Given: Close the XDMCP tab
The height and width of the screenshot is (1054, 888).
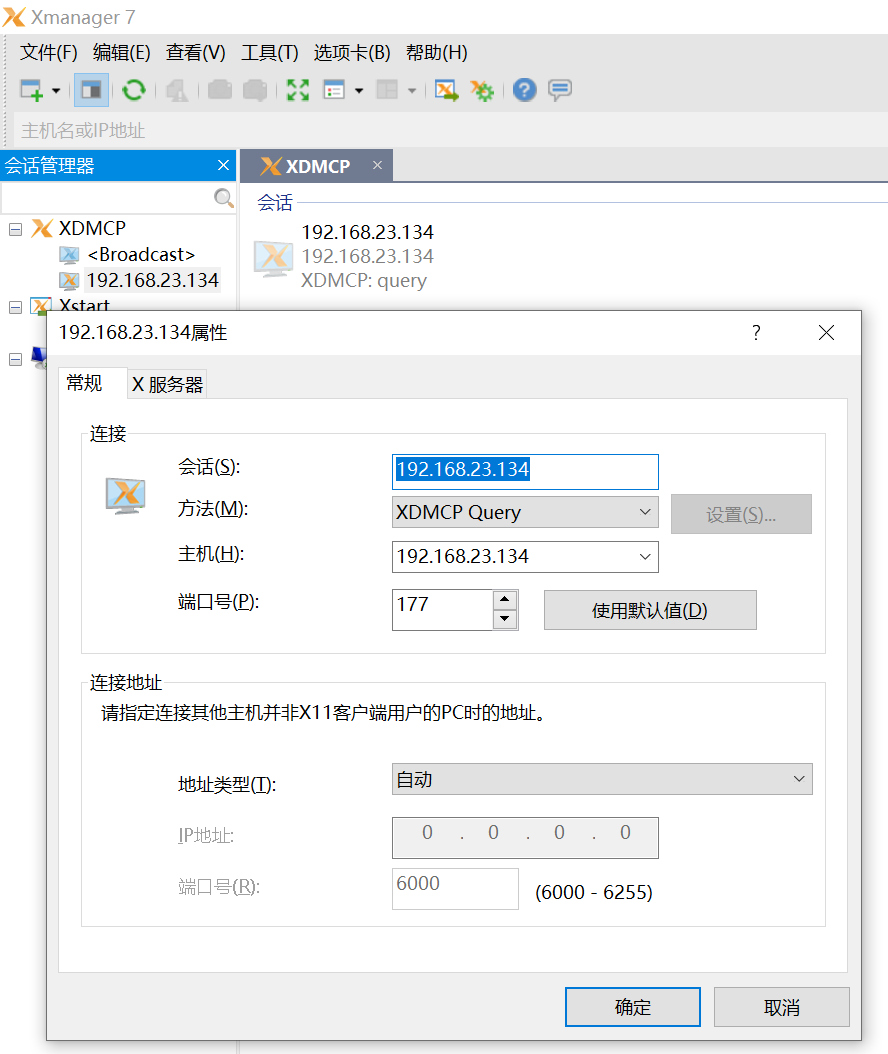Looking at the screenshot, I should coord(378,165).
